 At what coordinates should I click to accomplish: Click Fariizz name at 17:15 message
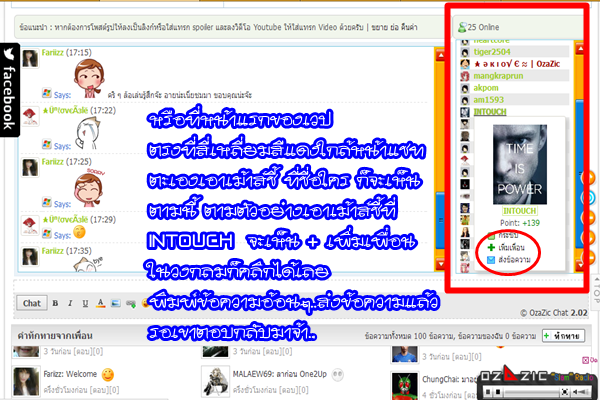(53, 52)
